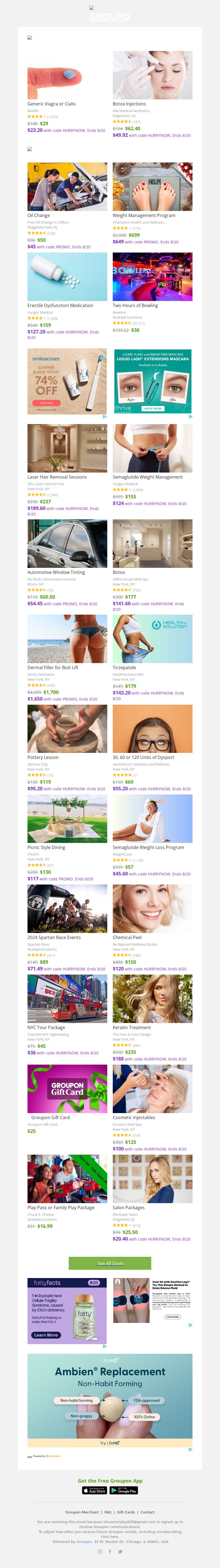
Task: Open the Pottery Lesson deal photo
Action: tap(67, 729)
